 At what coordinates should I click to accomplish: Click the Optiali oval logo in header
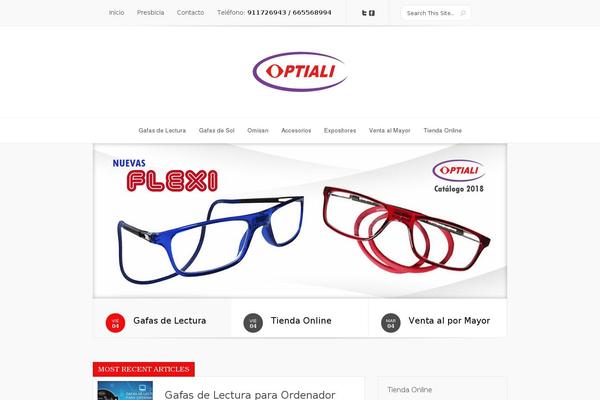point(300,72)
